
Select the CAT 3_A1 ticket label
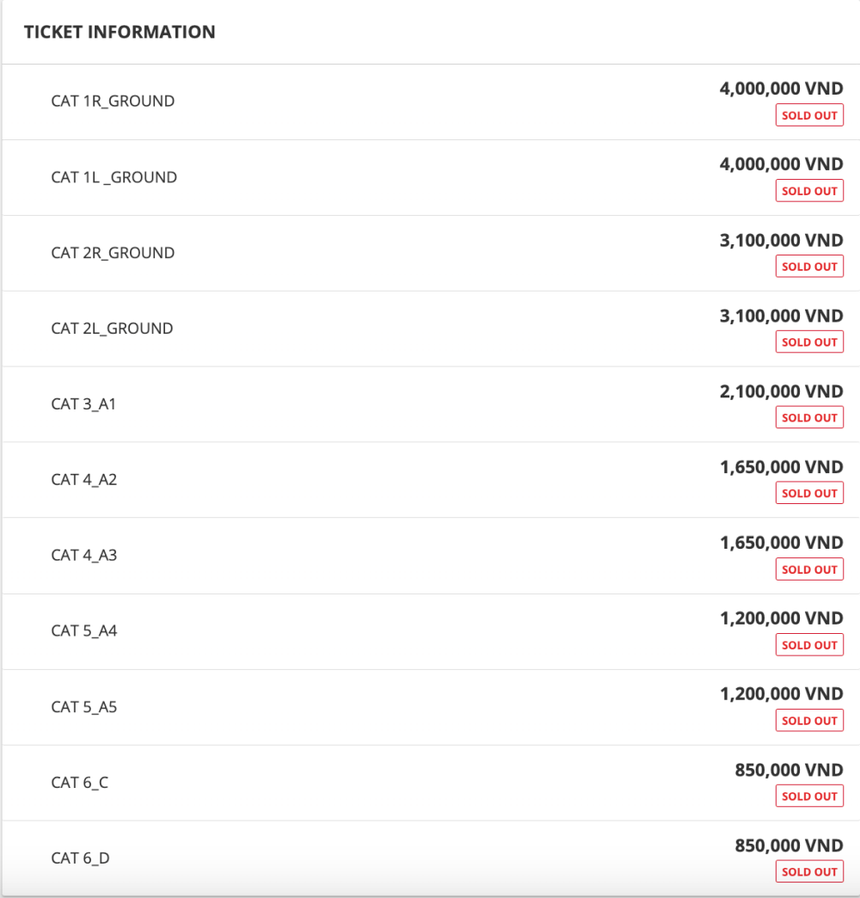point(84,404)
